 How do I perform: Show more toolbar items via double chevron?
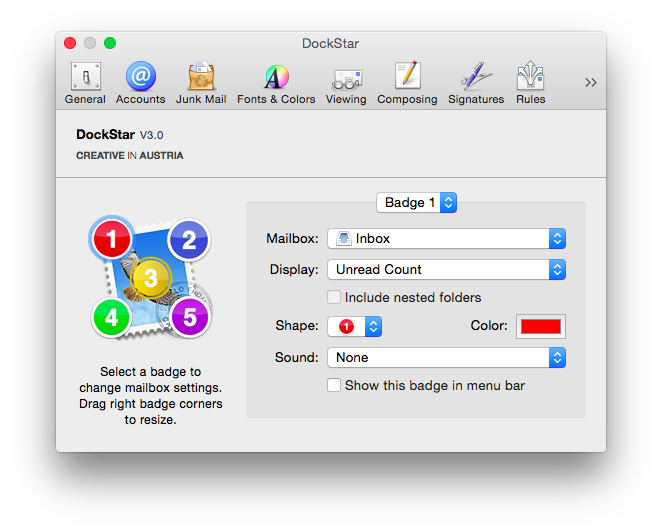(x=591, y=82)
